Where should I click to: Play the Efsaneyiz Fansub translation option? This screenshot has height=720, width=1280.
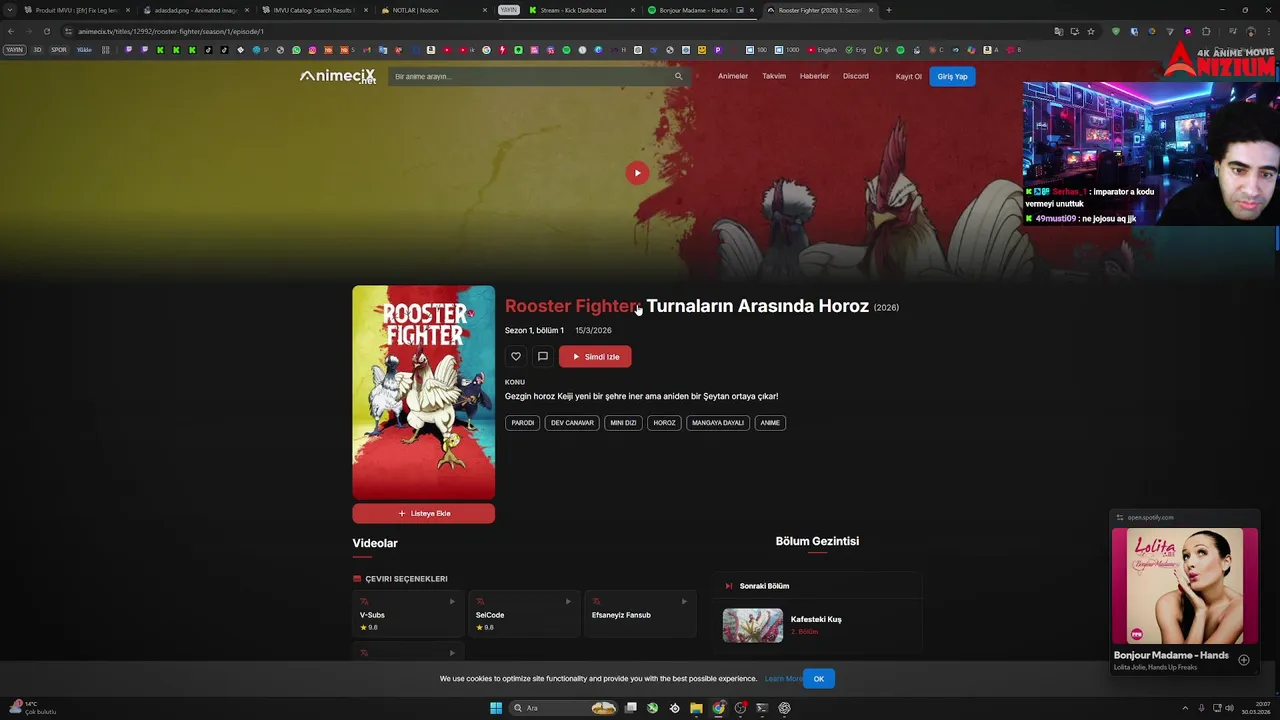coord(640,614)
